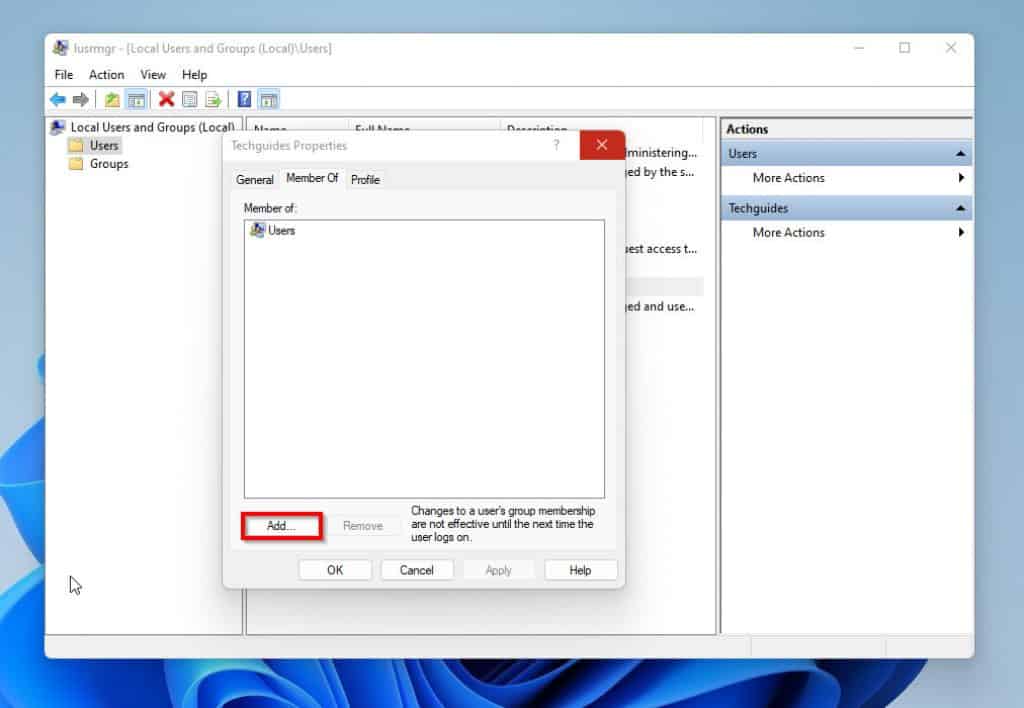The image size is (1024, 708).
Task: Expand More Actions arrow under Techguides
Action: coord(961,233)
